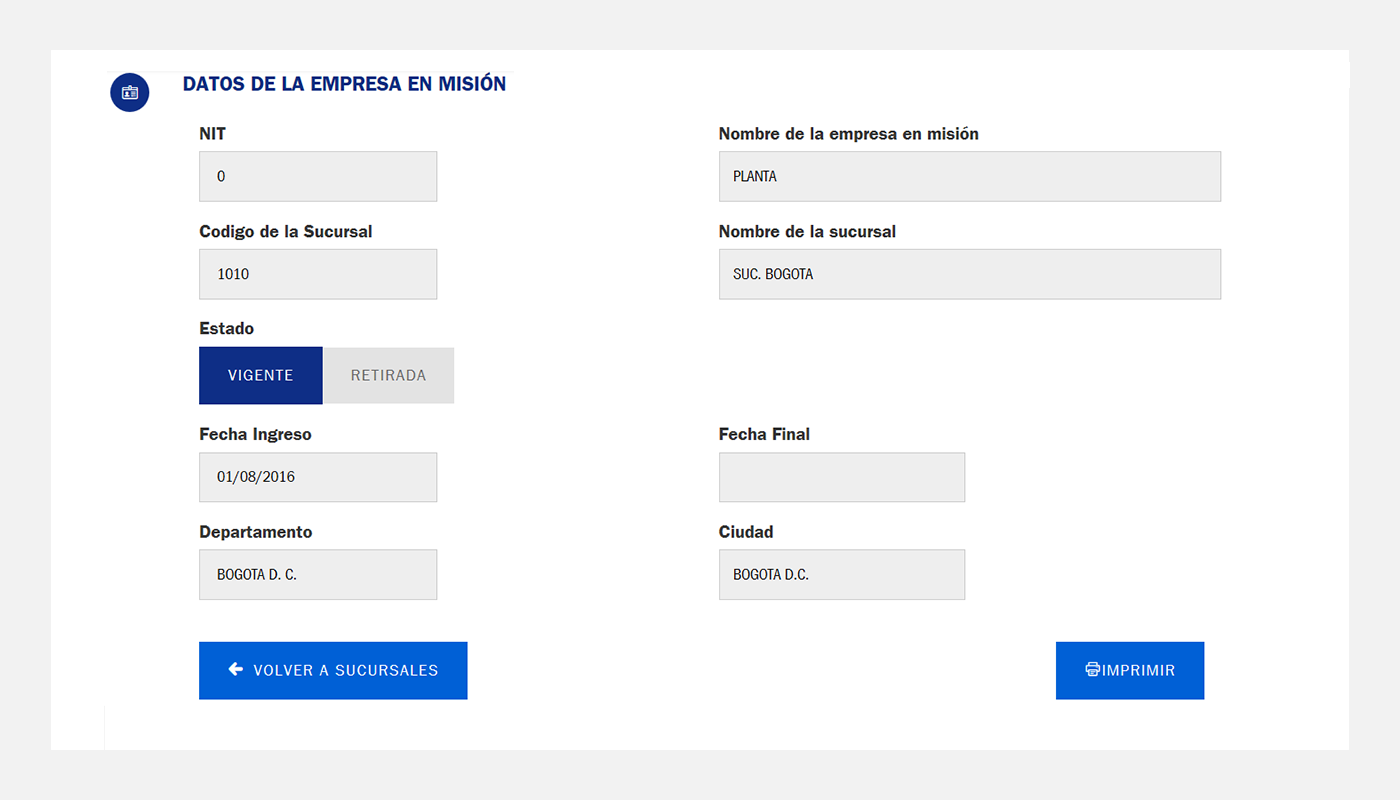Click the back arrow icon in Volver button

click(236, 670)
